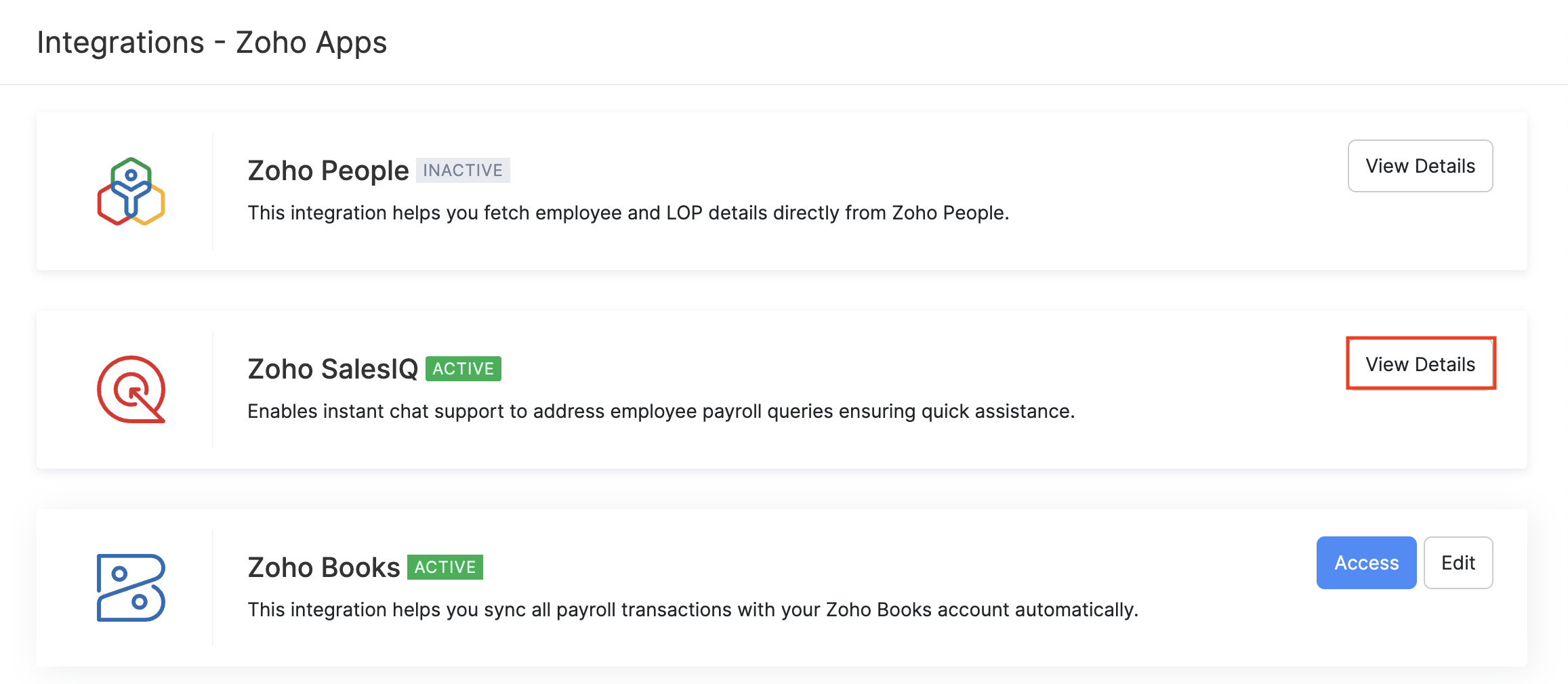1568x684 pixels.
Task: Click the ACTIVE badge next to Zoho Books
Action: coord(445,567)
